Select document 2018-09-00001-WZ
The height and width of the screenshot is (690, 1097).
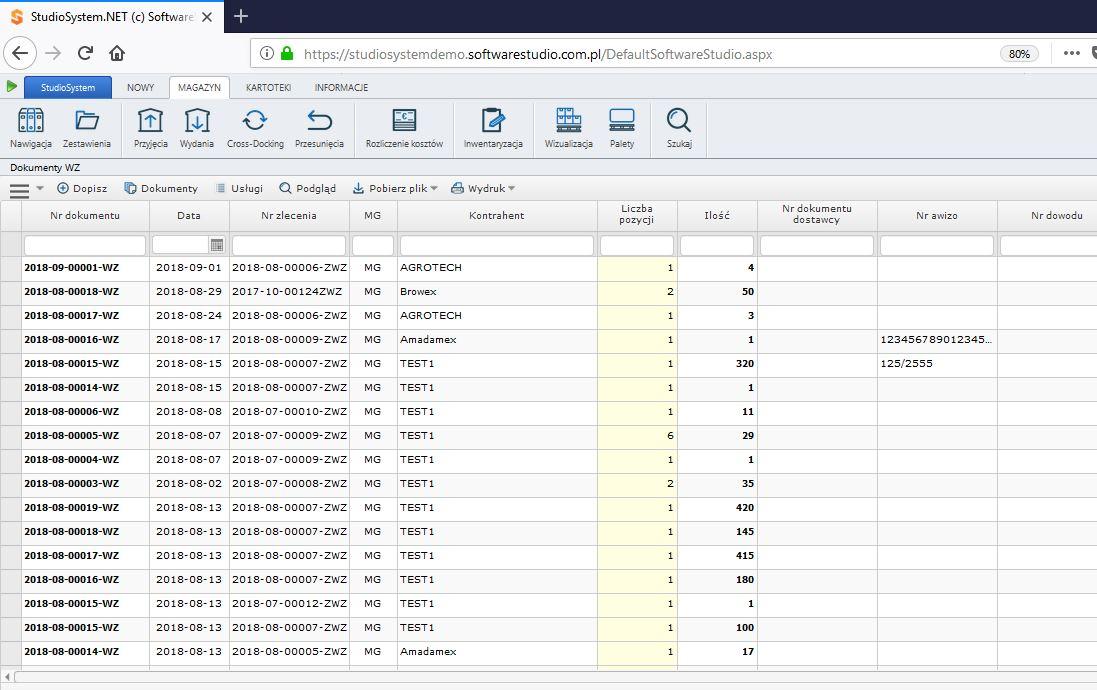point(71,267)
